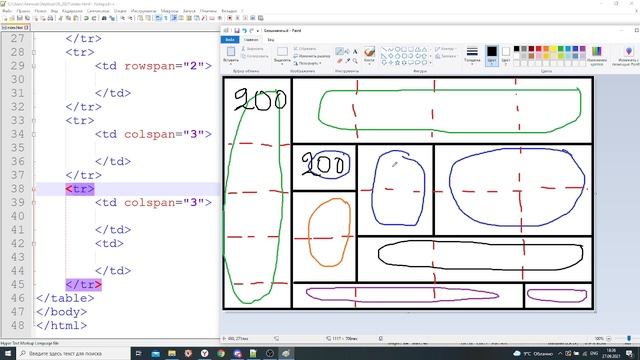Pick green swatch in Paint palette
The image size is (640, 360).
[561, 49]
